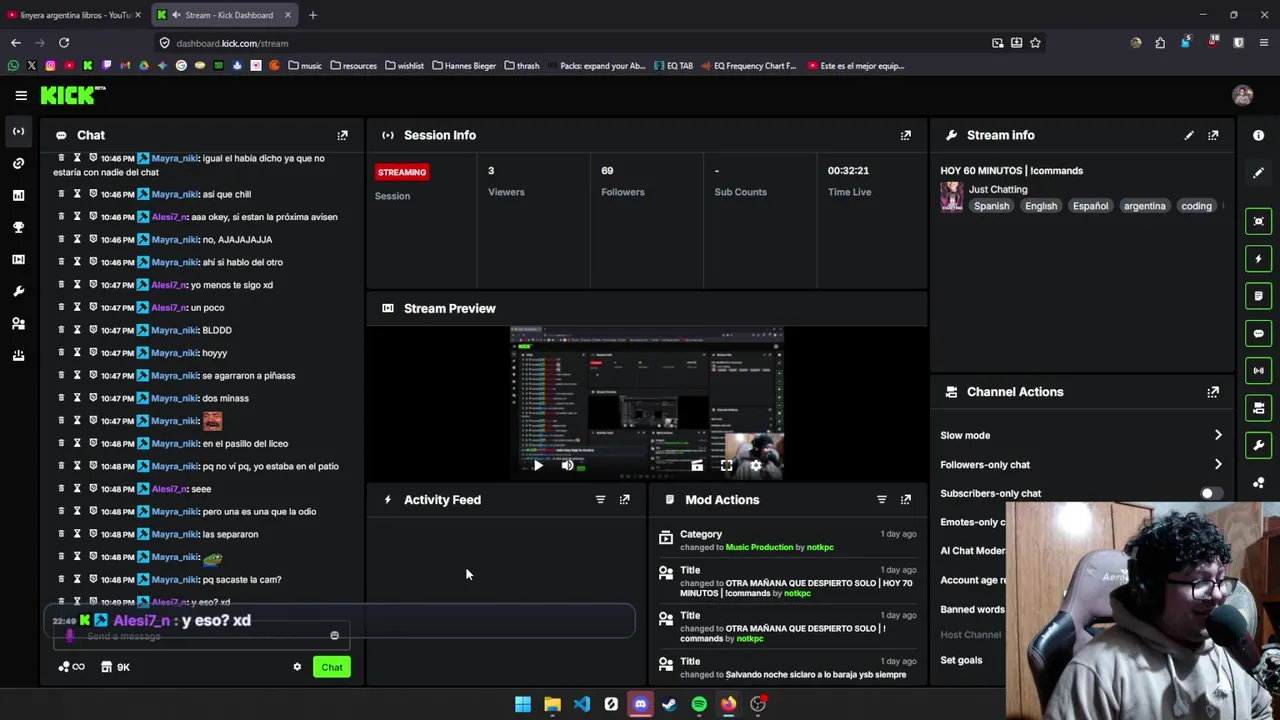Image resolution: width=1280 pixels, height=720 pixels.
Task: Send message with green Chat button
Action: pyautogui.click(x=332, y=667)
